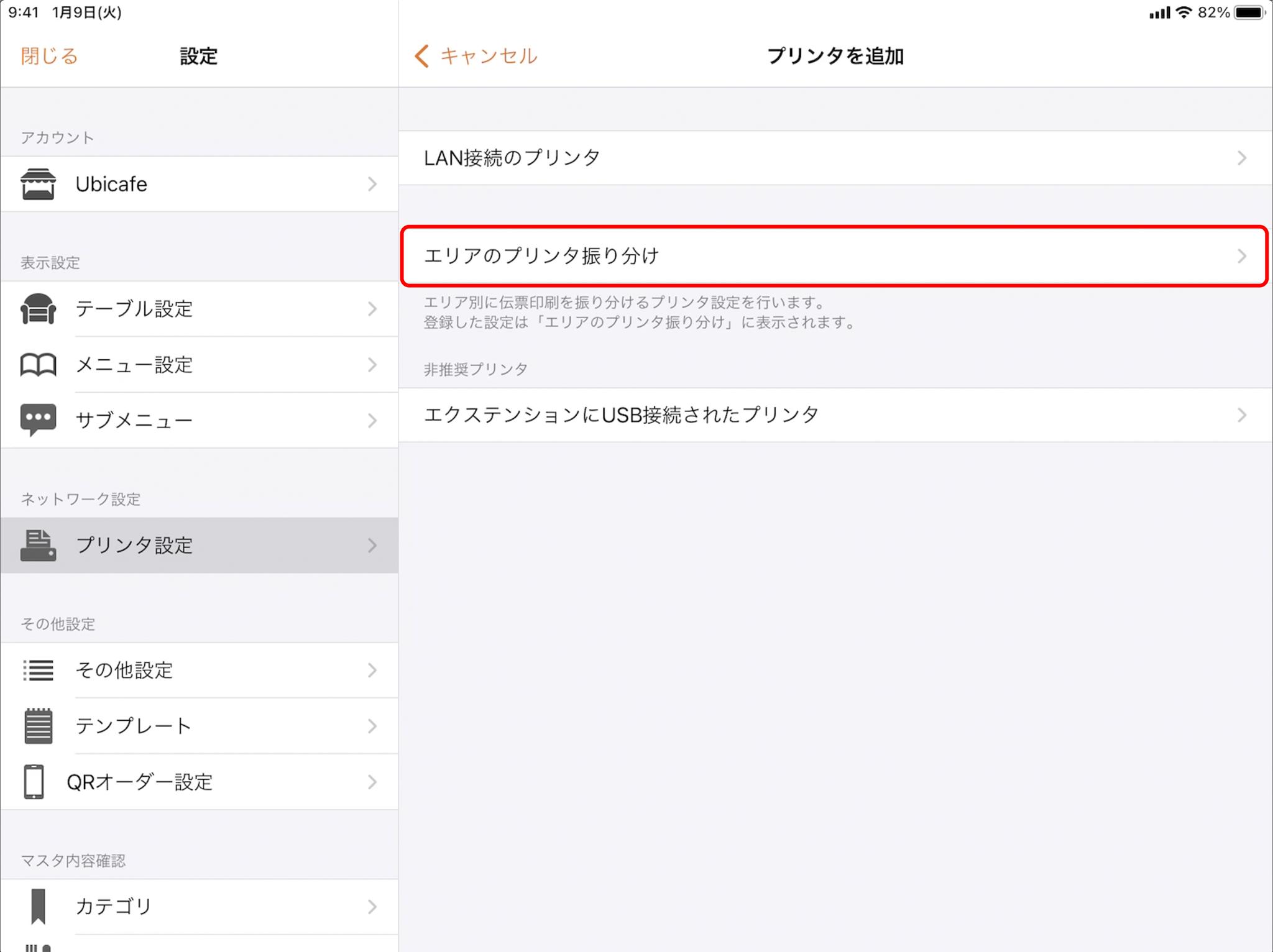Open LAN接続のプリンタ chevron
1273x952 pixels.
1242,158
